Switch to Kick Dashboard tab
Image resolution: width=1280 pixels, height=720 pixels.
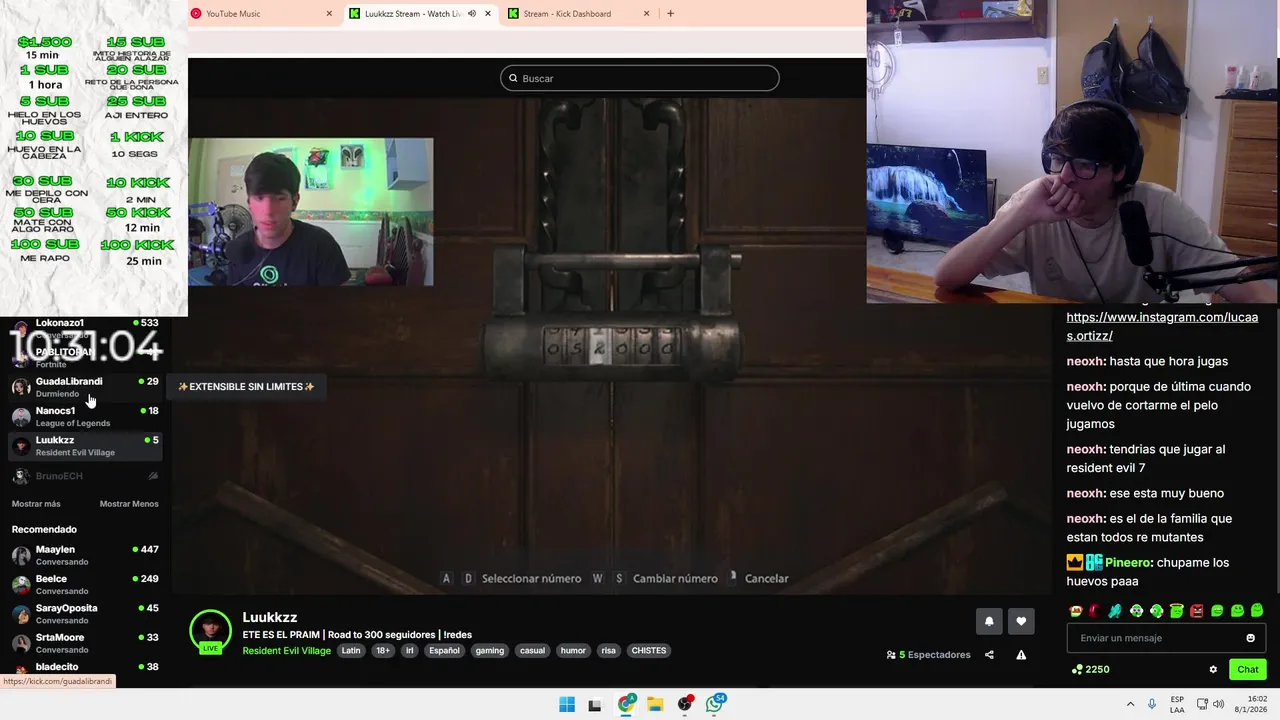(x=578, y=14)
